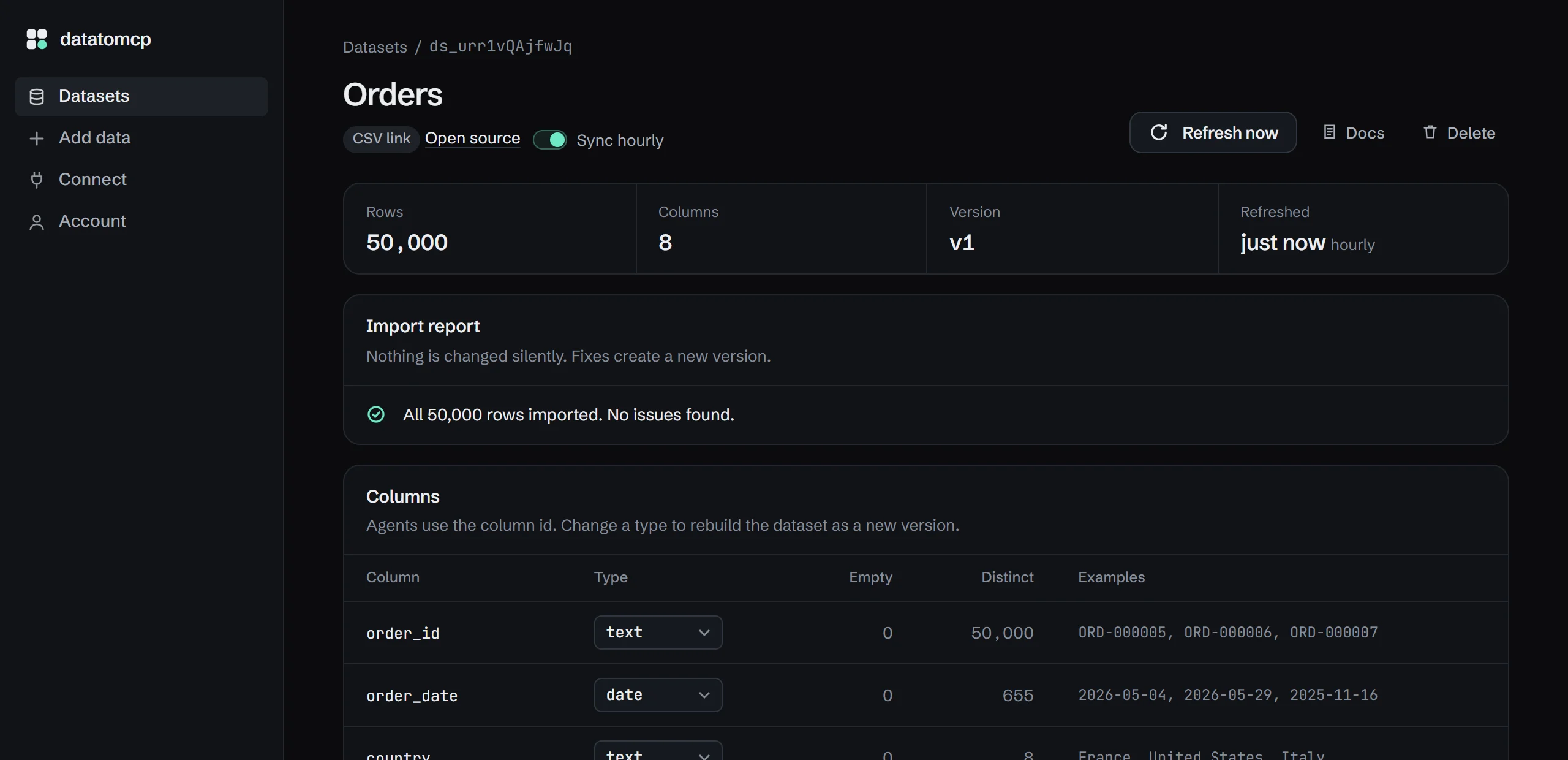1568x760 pixels.
Task: Click the Datasets database icon in sidebar
Action: pos(37,97)
